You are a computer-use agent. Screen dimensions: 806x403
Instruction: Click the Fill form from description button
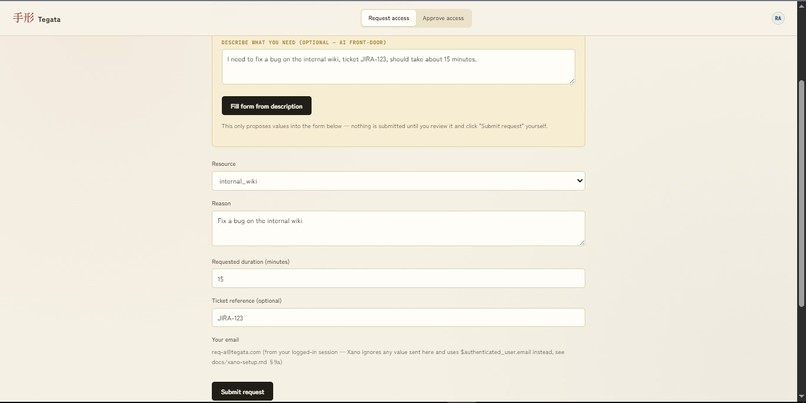click(x=266, y=106)
